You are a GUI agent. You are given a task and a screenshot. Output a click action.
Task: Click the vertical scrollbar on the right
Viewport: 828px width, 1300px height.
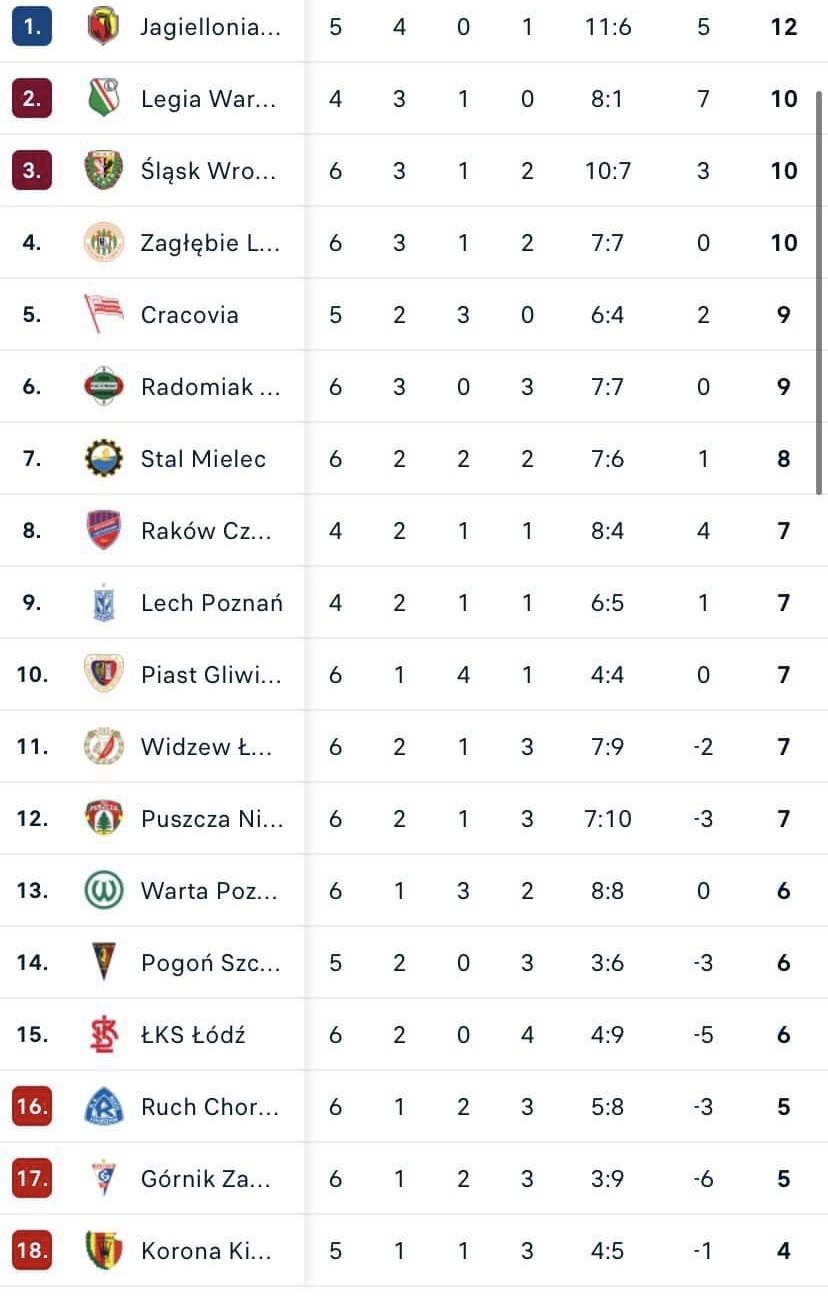[x=820, y=290]
